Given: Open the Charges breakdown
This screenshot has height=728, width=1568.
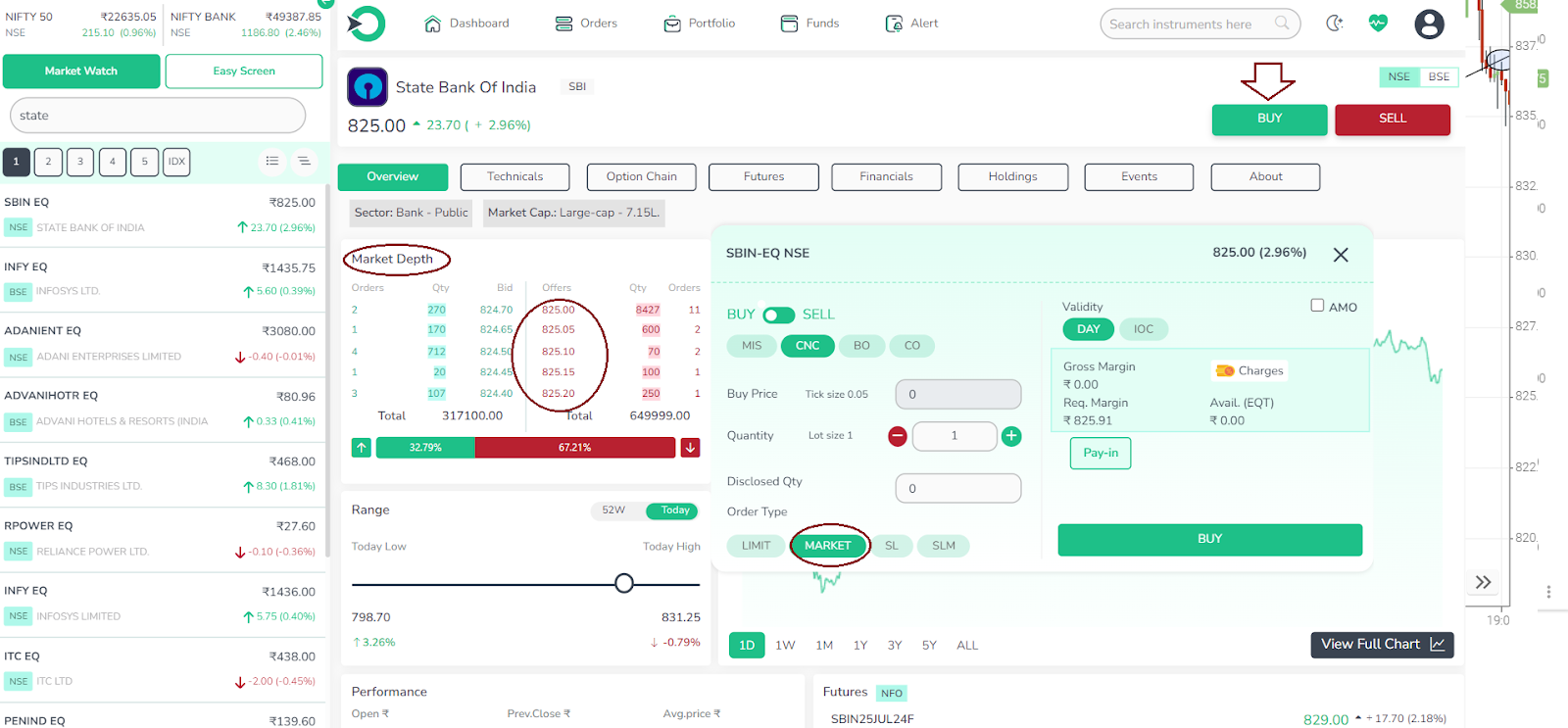Looking at the screenshot, I should click(x=1249, y=371).
